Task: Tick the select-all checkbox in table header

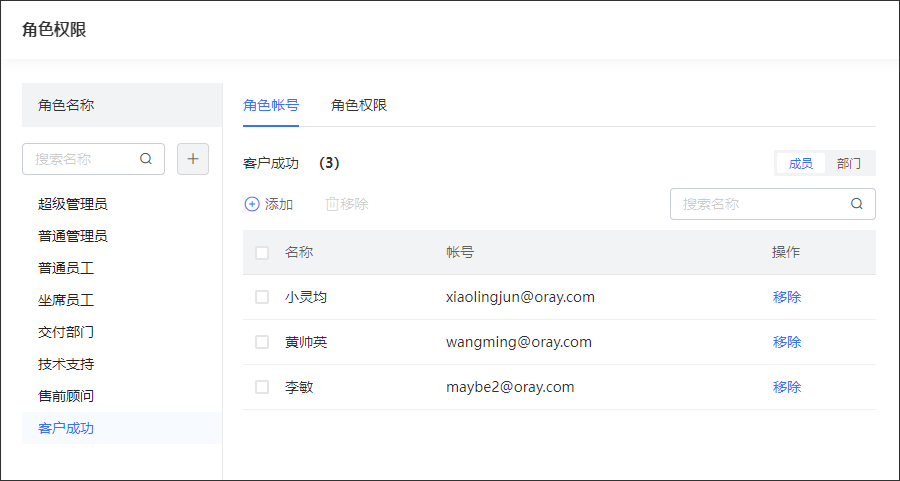Action: click(x=262, y=253)
